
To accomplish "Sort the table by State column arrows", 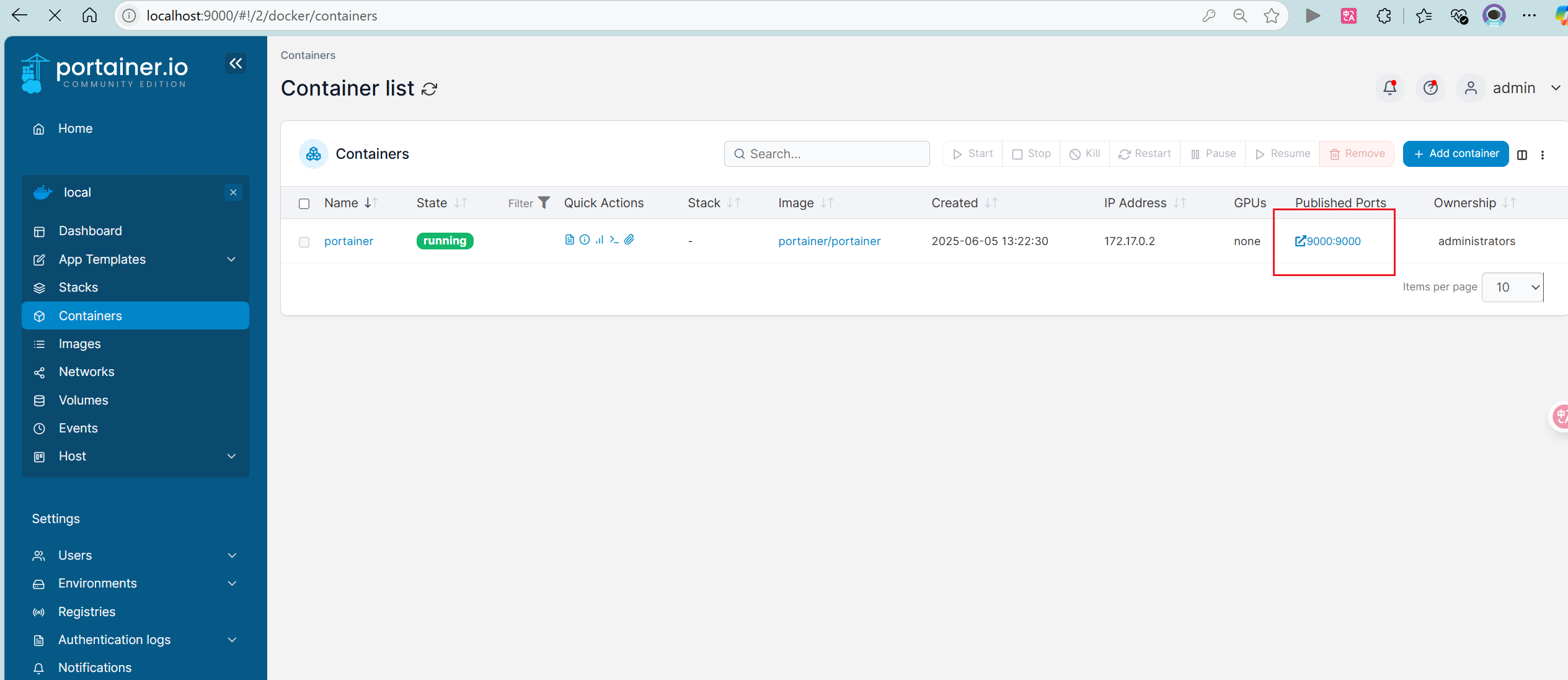I will pos(461,203).
